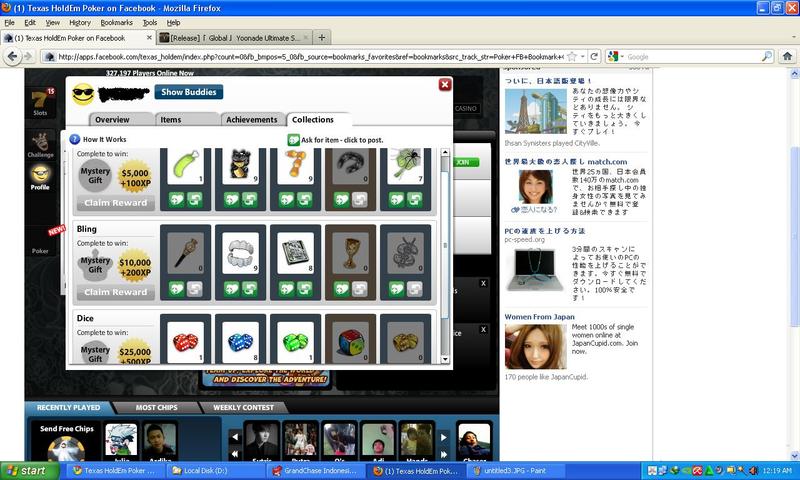This screenshot has width=800, height=480.
Task: Open the File menu
Action: (x=9, y=22)
